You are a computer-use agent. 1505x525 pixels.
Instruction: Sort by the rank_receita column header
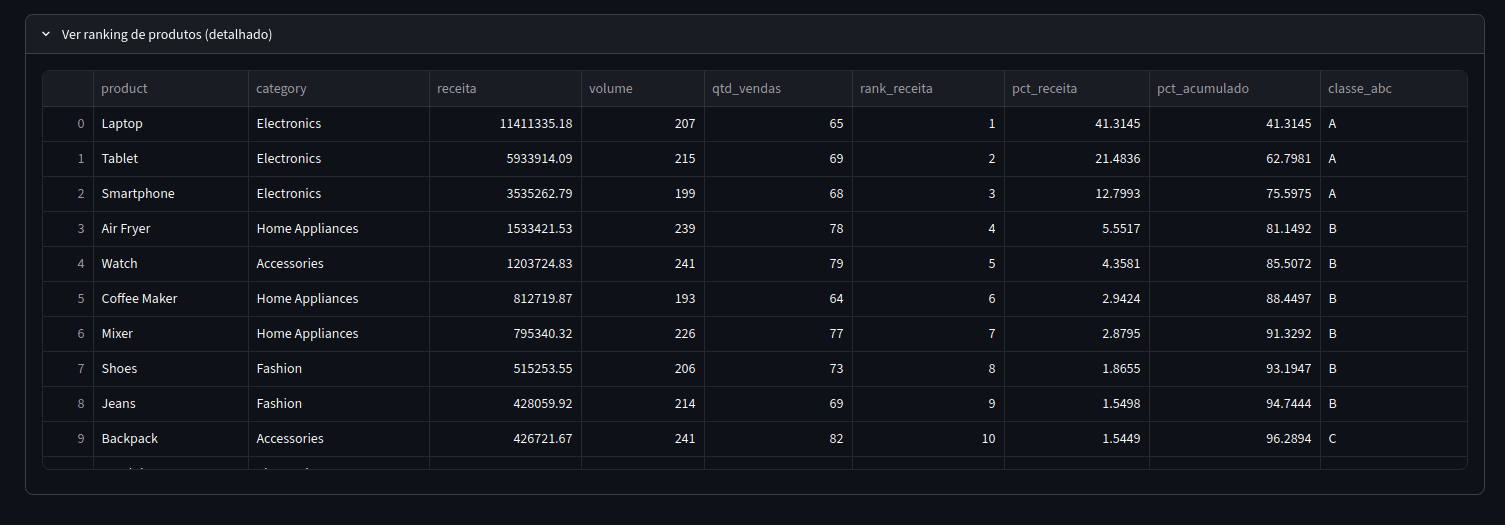(928, 89)
